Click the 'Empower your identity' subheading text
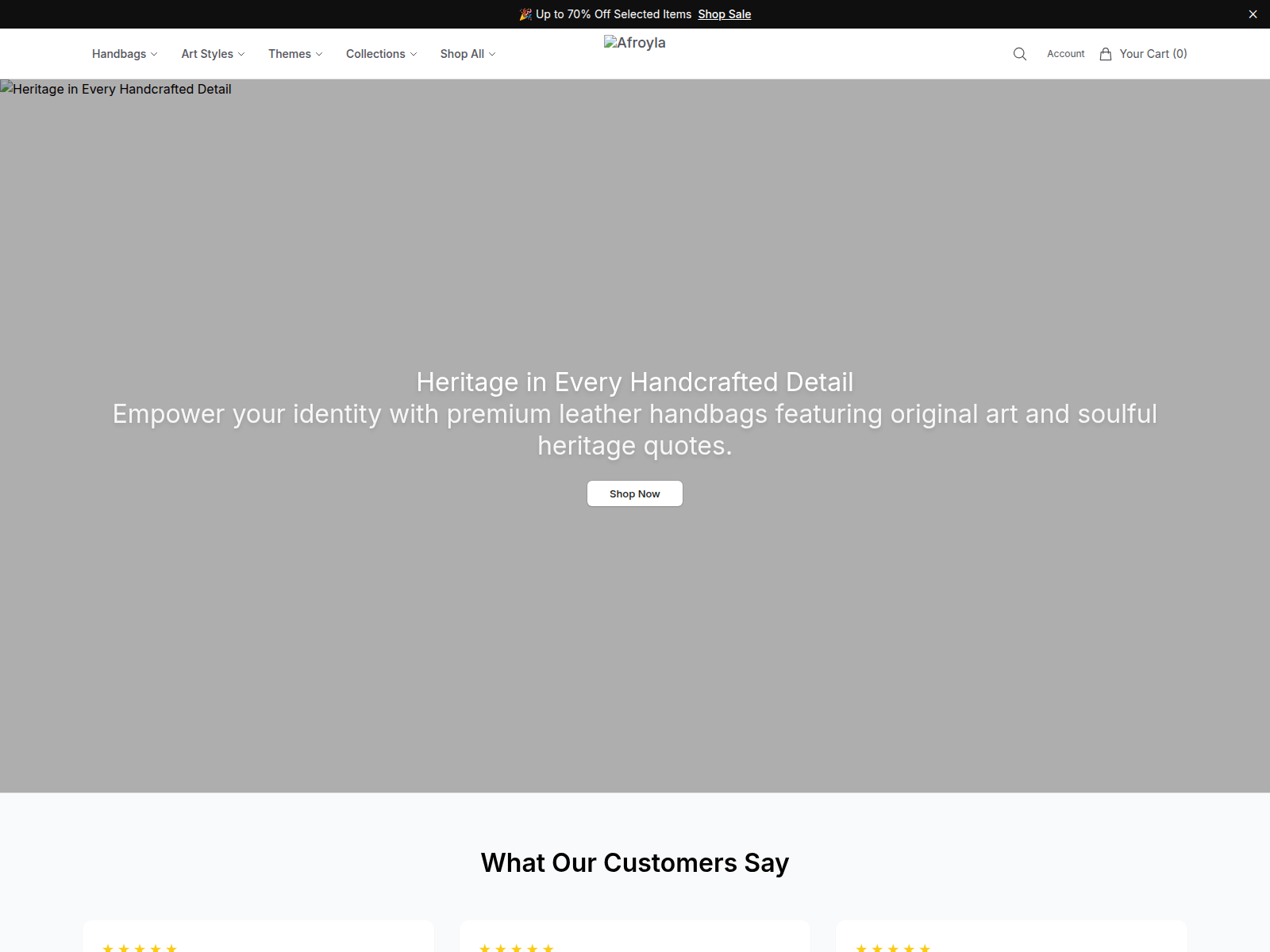This screenshot has height=952, width=1270. 635,430
